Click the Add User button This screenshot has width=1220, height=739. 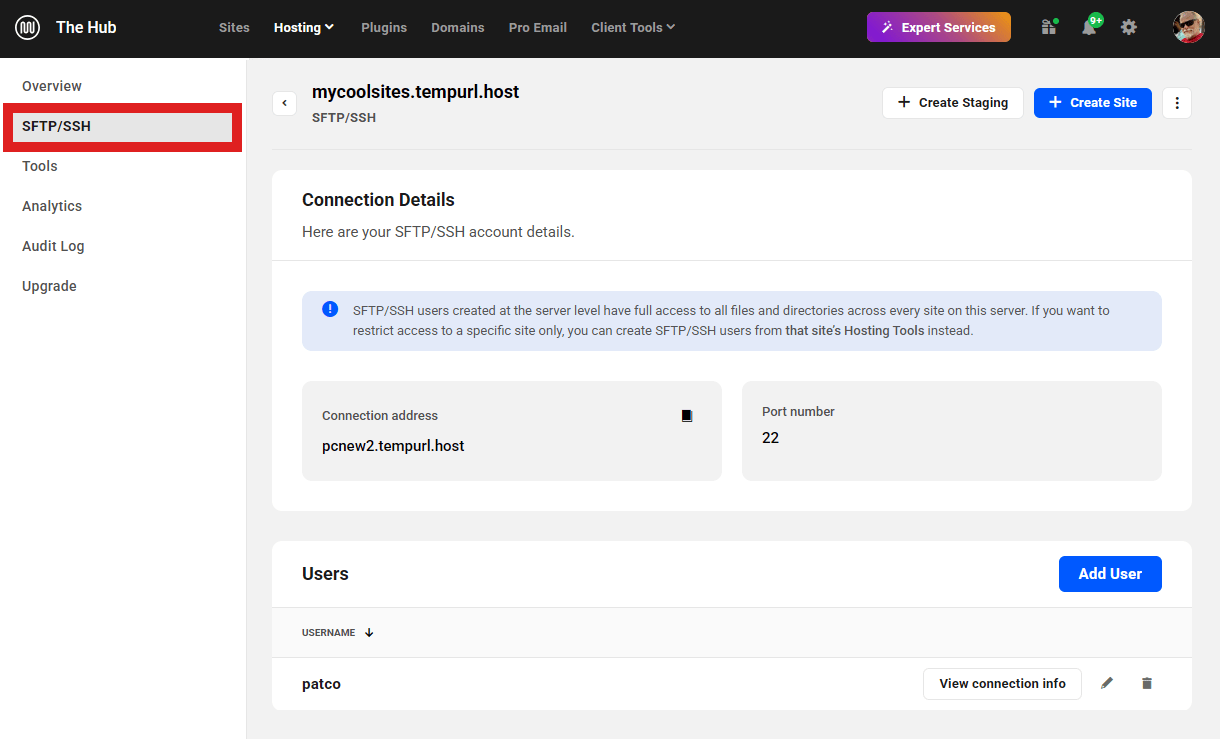(x=1110, y=574)
